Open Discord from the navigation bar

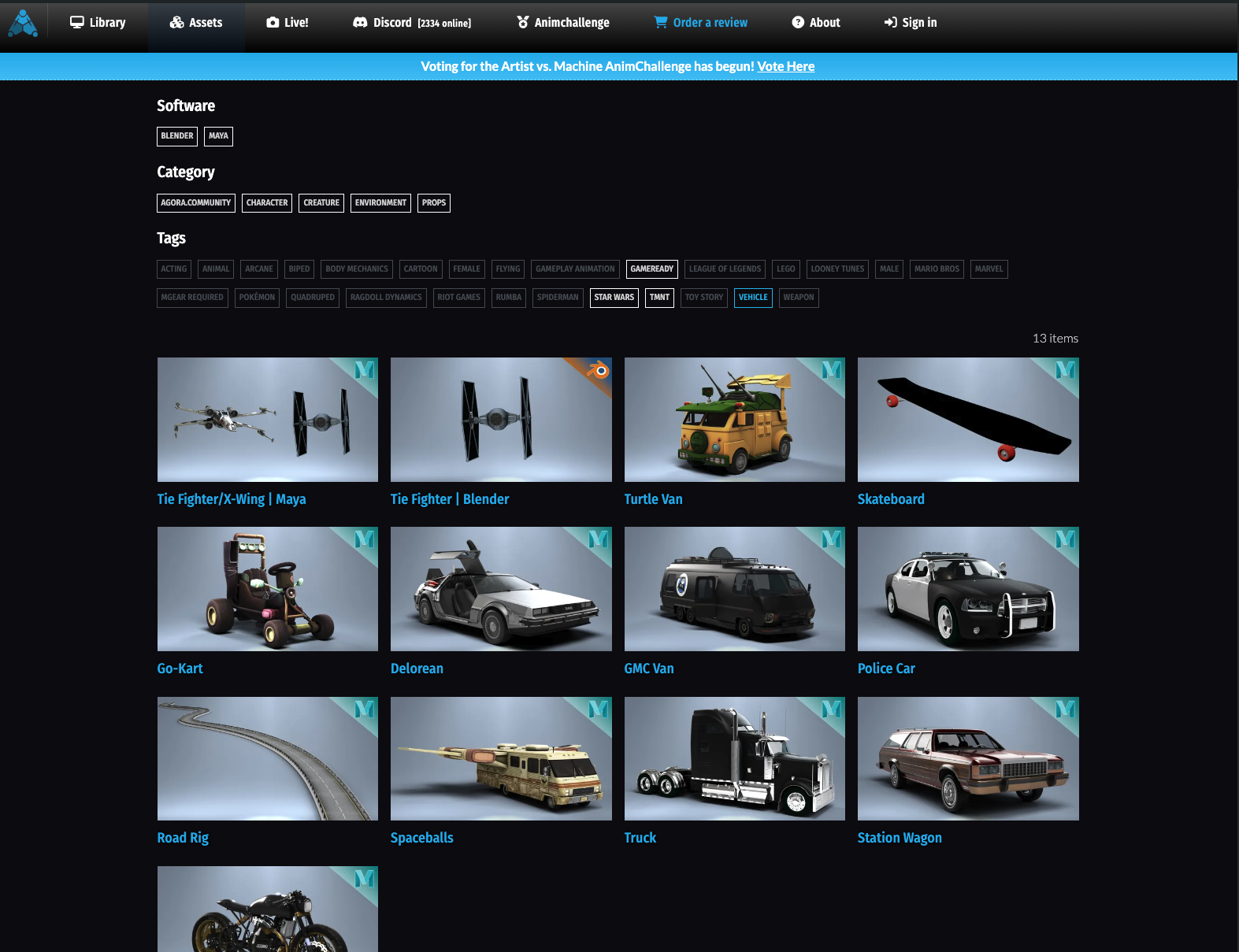(x=412, y=23)
